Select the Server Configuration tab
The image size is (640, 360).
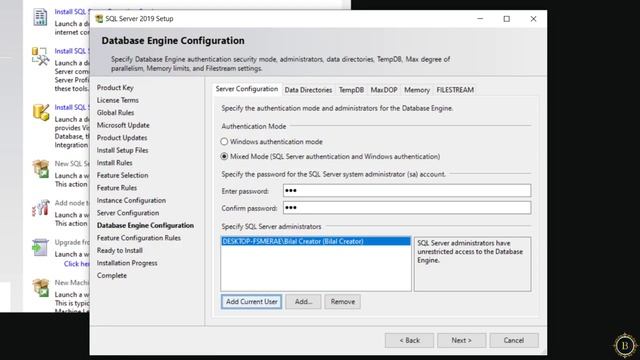click(247, 89)
